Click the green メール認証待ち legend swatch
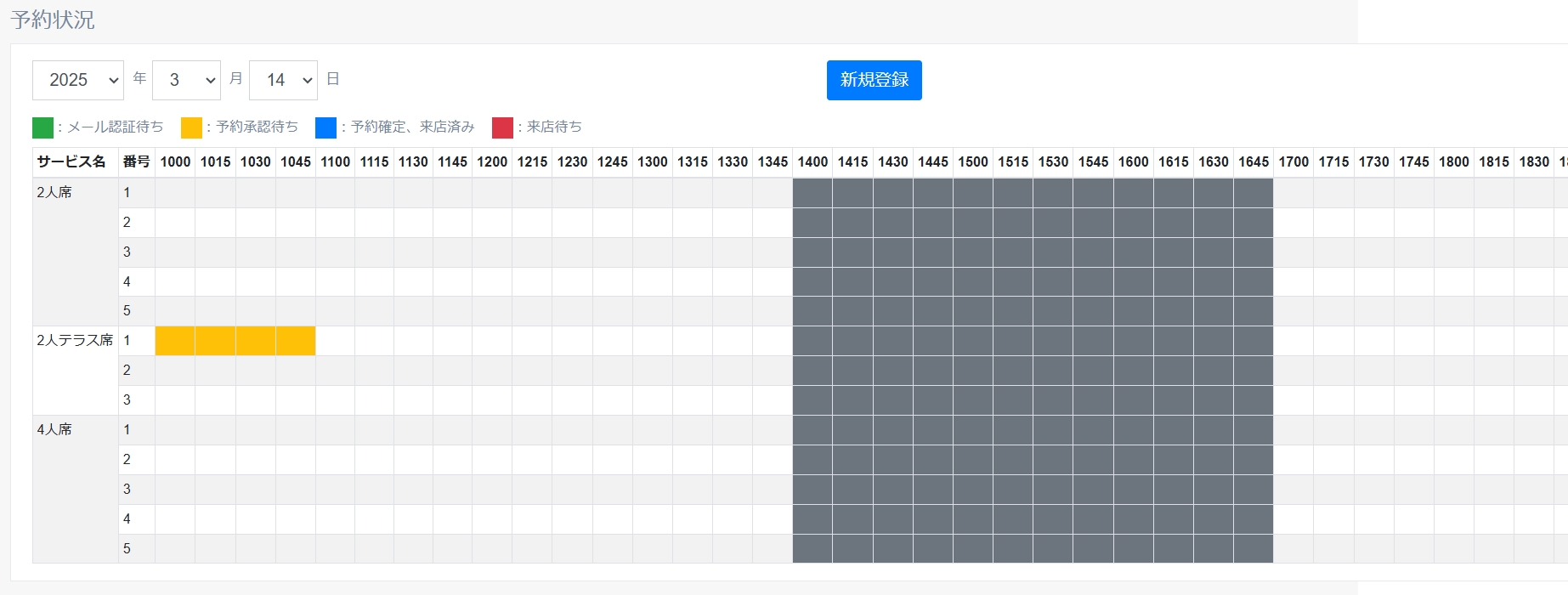 tap(42, 127)
